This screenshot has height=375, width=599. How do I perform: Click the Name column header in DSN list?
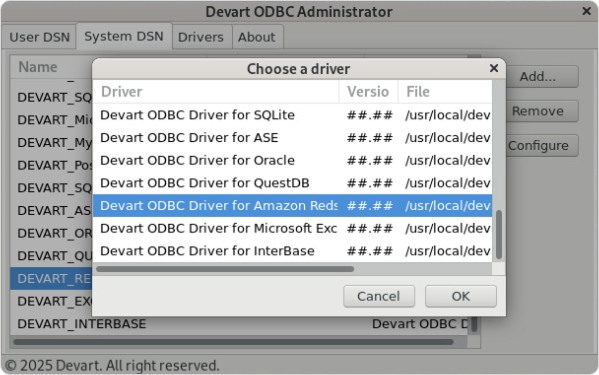52,67
